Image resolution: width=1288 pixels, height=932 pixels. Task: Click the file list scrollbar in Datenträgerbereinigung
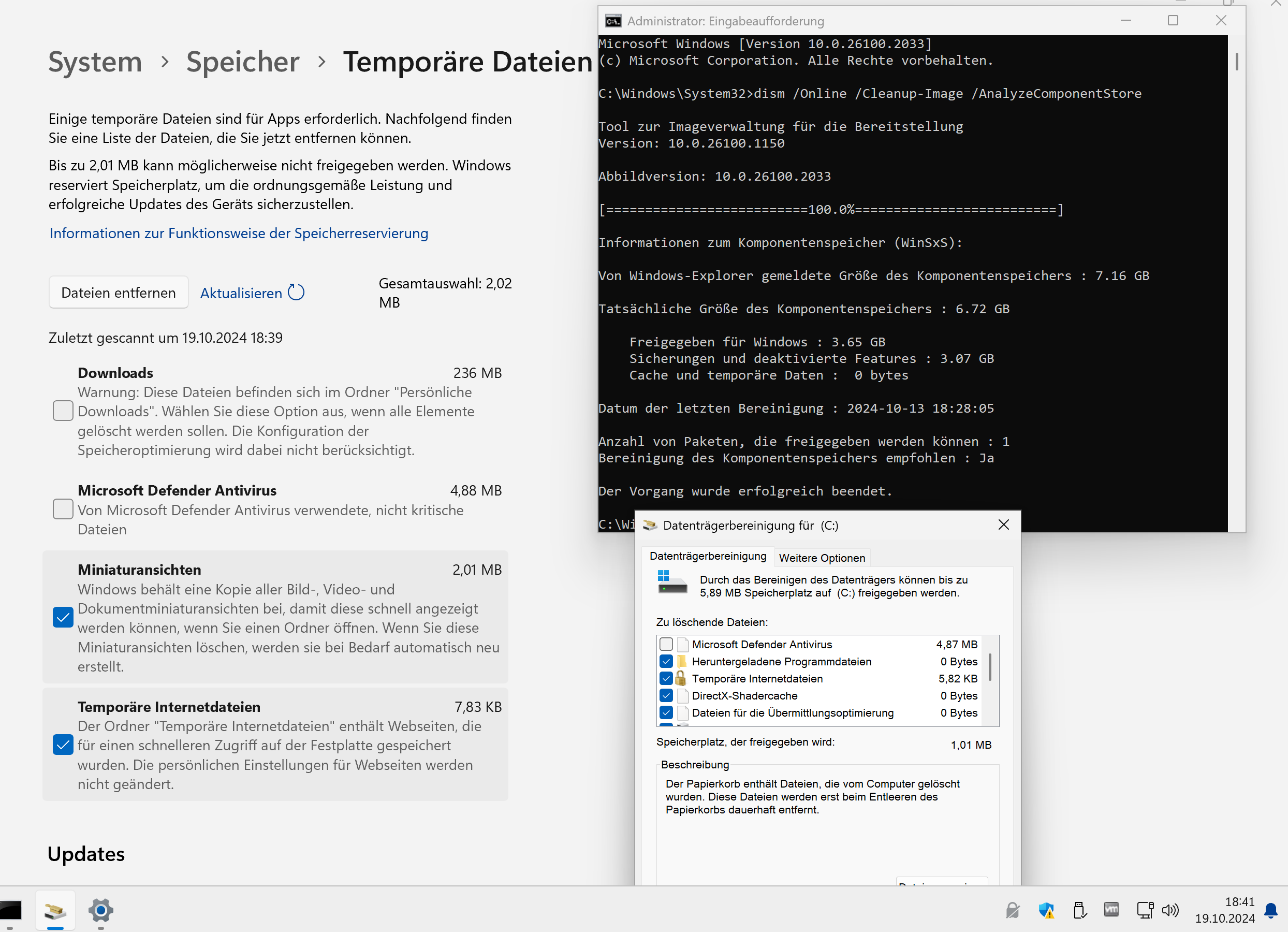point(990,667)
